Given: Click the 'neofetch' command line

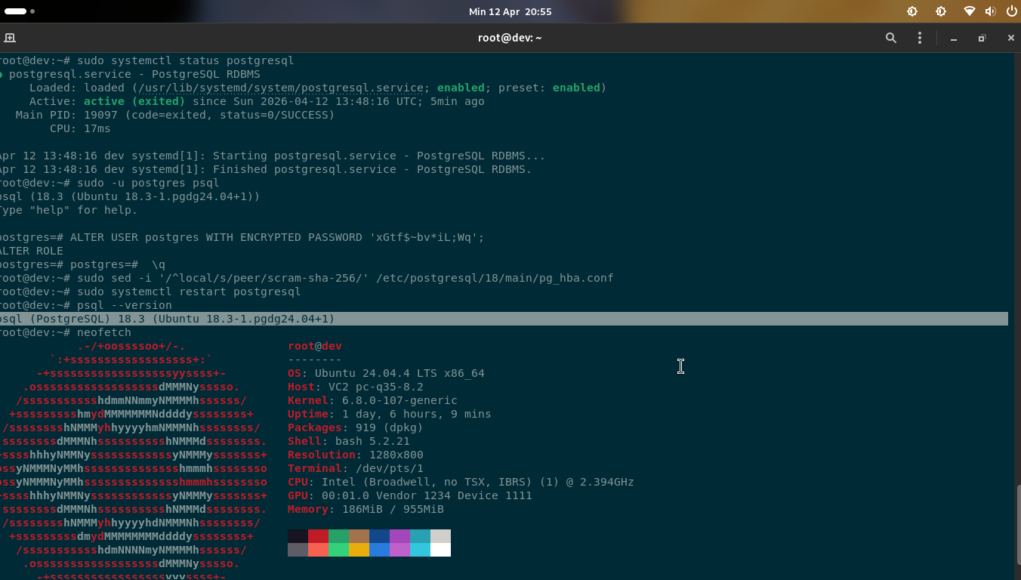Looking at the screenshot, I should [104, 333].
